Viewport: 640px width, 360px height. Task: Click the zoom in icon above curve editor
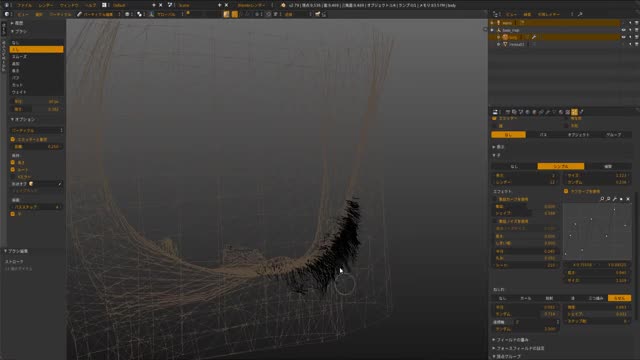[x=602, y=199]
